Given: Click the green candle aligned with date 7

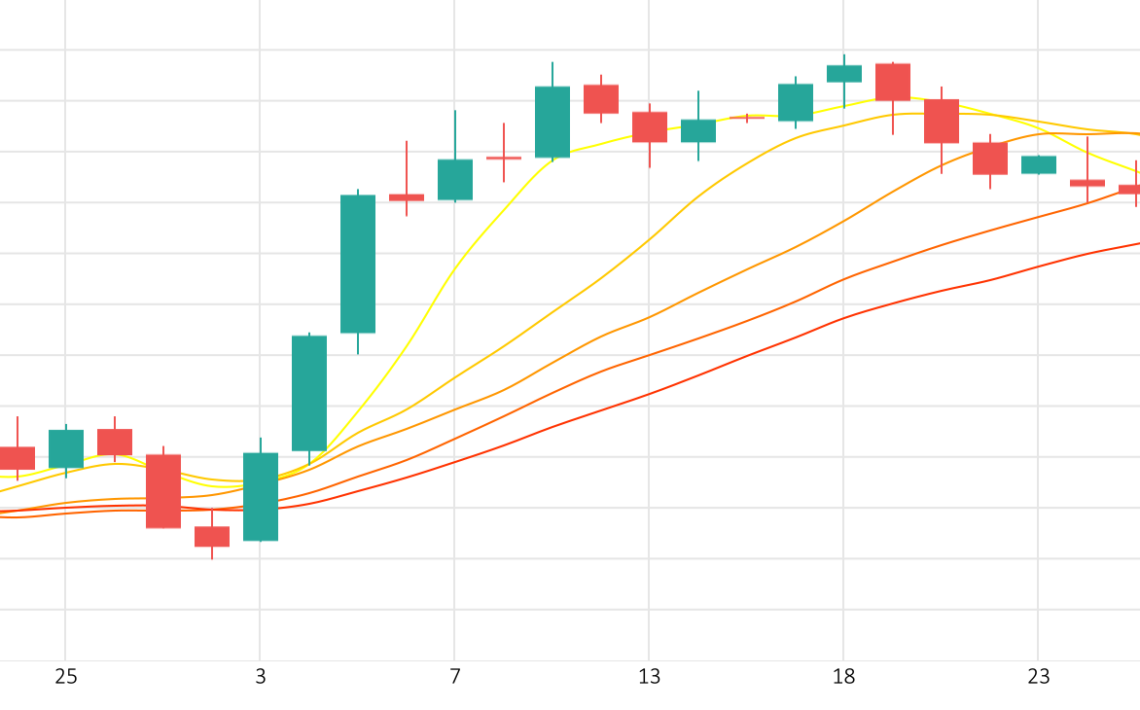Looking at the screenshot, I should [455, 179].
